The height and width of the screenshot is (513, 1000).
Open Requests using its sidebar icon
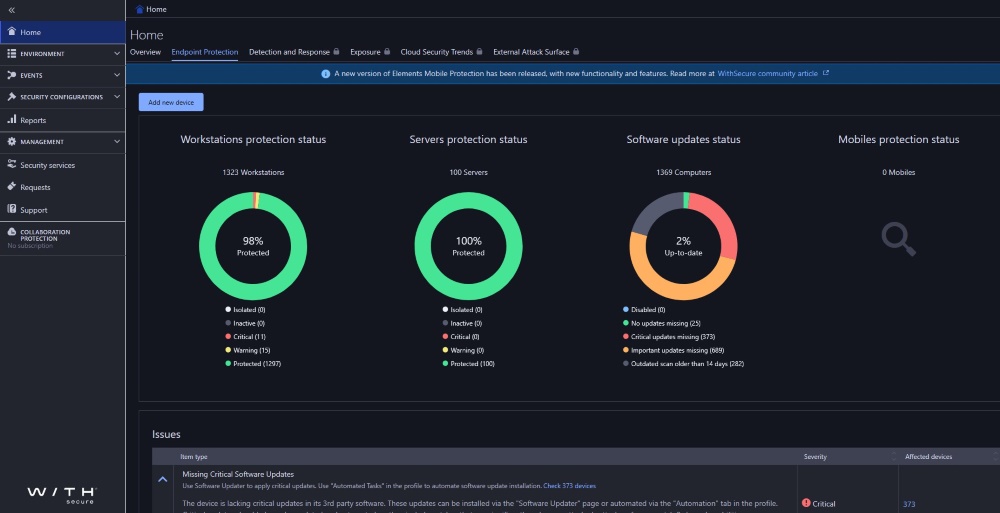click(x=11, y=186)
